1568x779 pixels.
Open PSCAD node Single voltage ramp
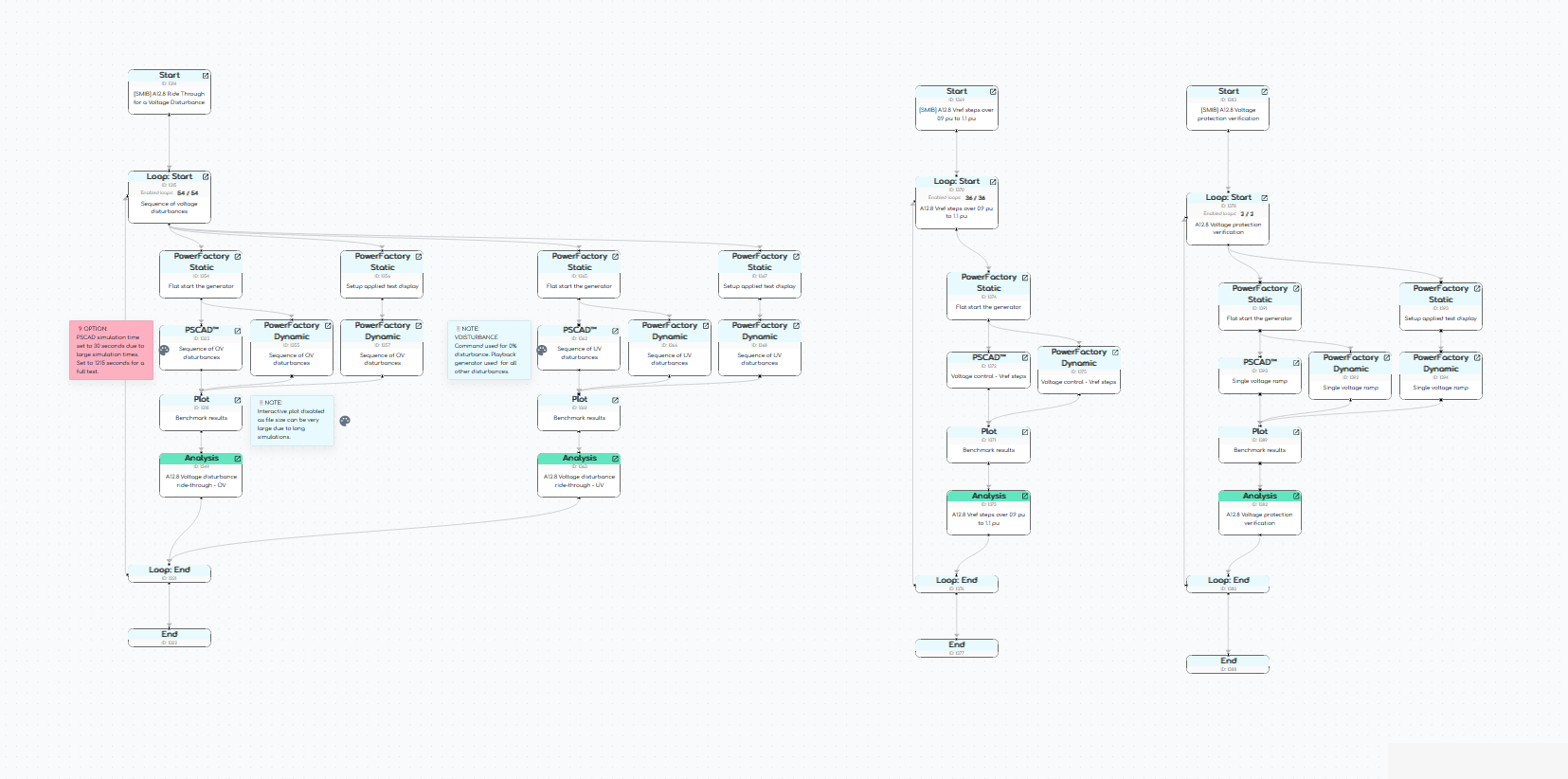coord(1297,363)
